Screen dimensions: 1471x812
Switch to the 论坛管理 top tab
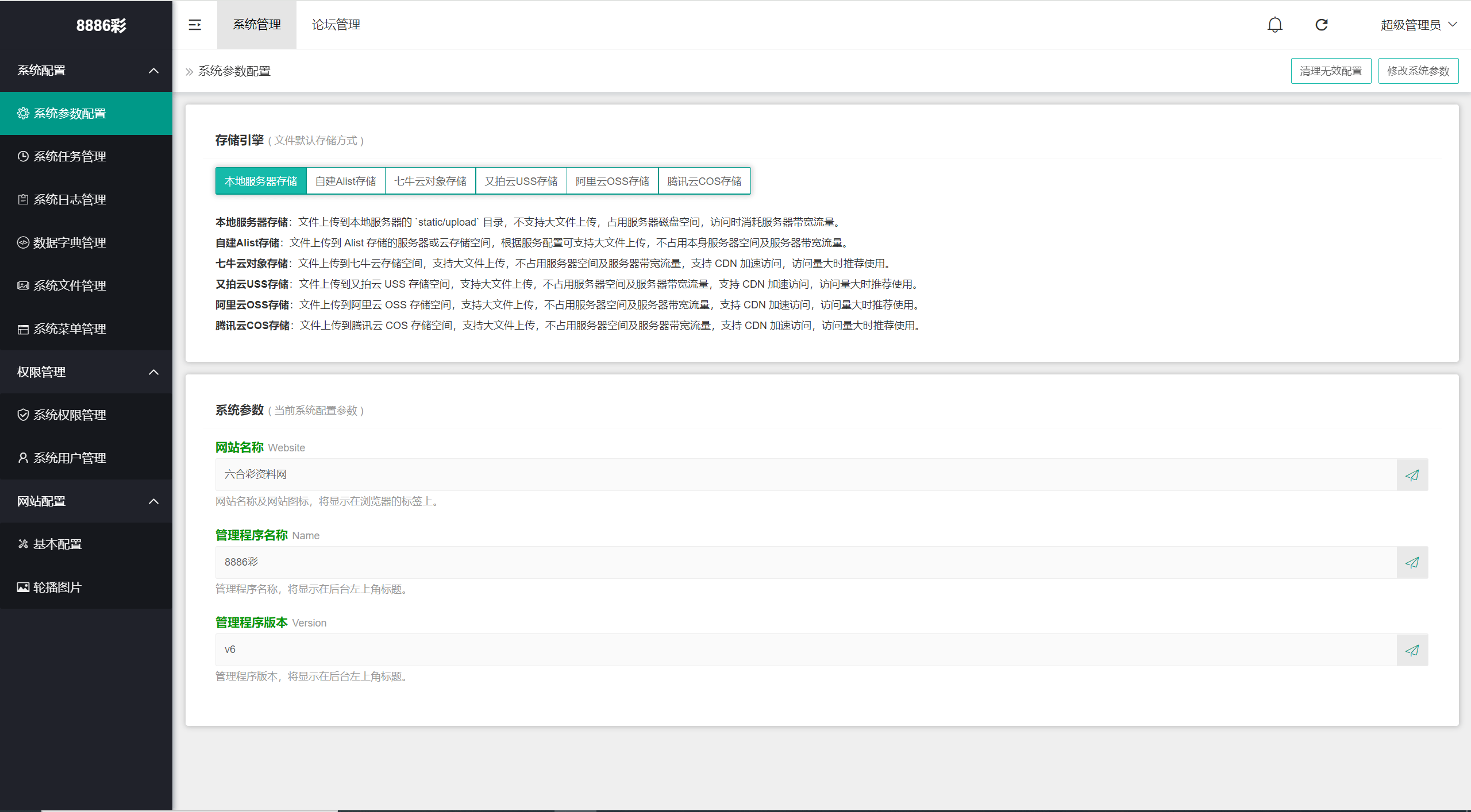click(x=336, y=25)
